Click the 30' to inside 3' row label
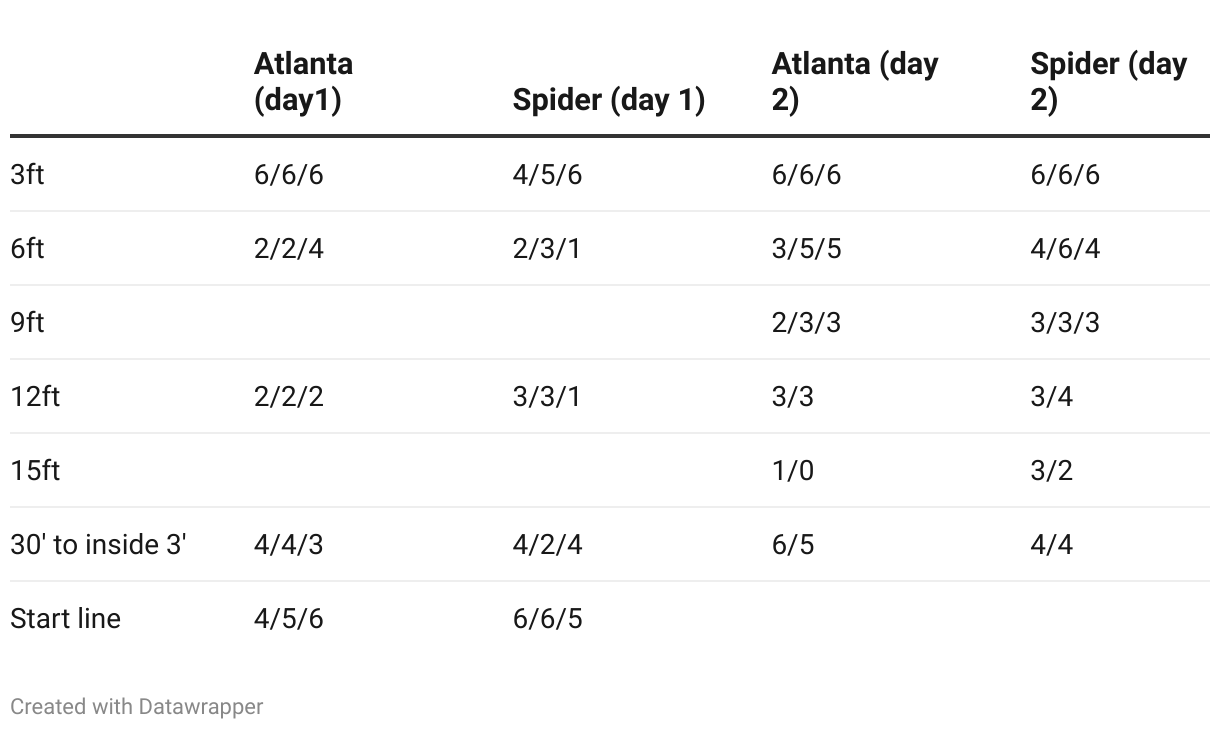 [98, 544]
